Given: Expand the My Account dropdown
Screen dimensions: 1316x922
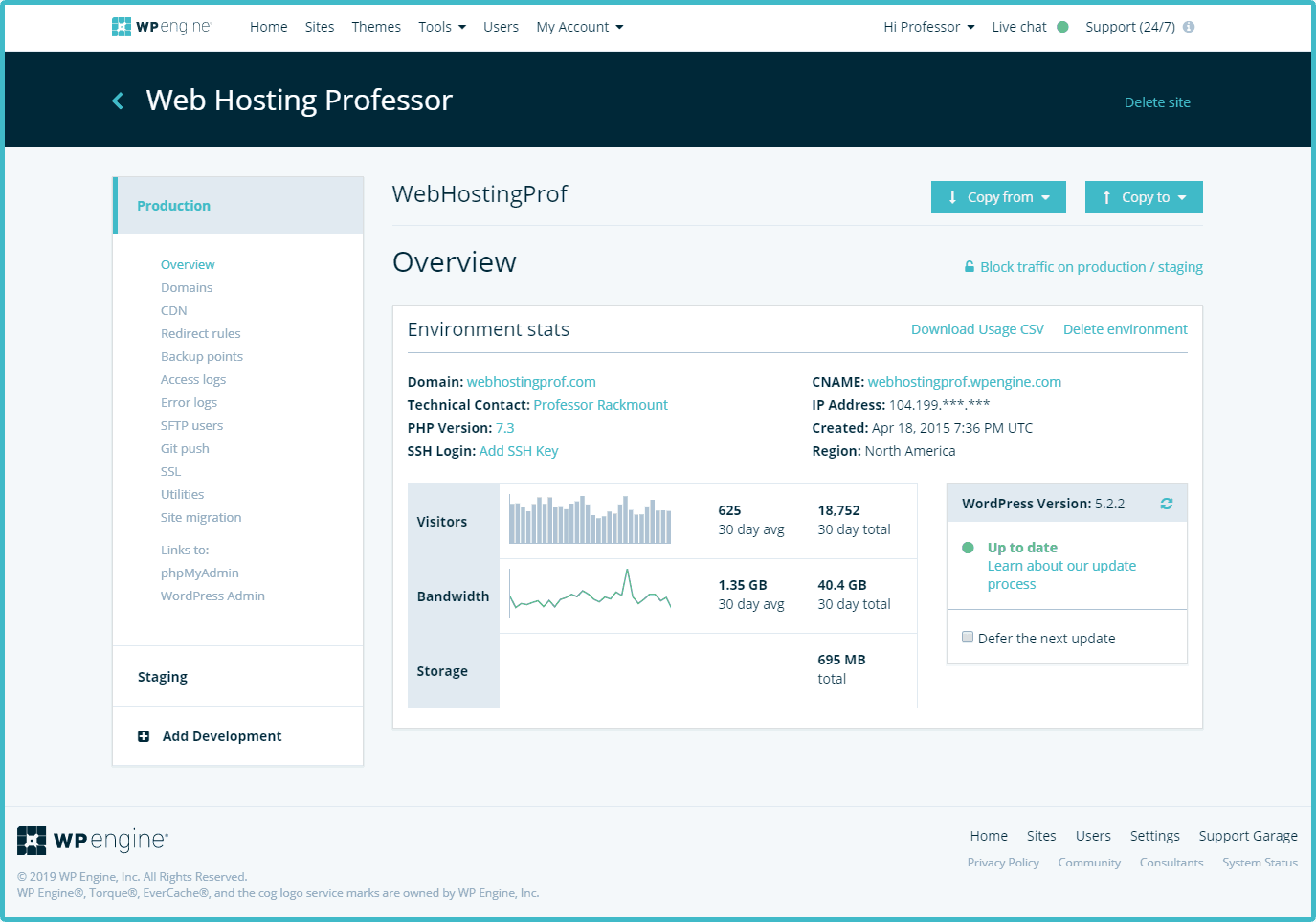Looking at the screenshot, I should click(579, 27).
